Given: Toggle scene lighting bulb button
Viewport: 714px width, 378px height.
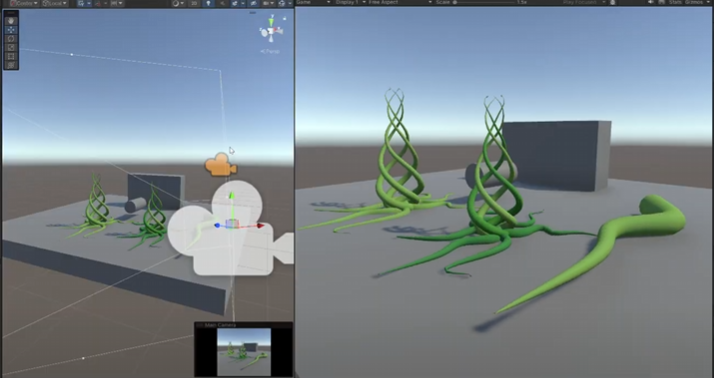Looking at the screenshot, I should coord(209,3).
